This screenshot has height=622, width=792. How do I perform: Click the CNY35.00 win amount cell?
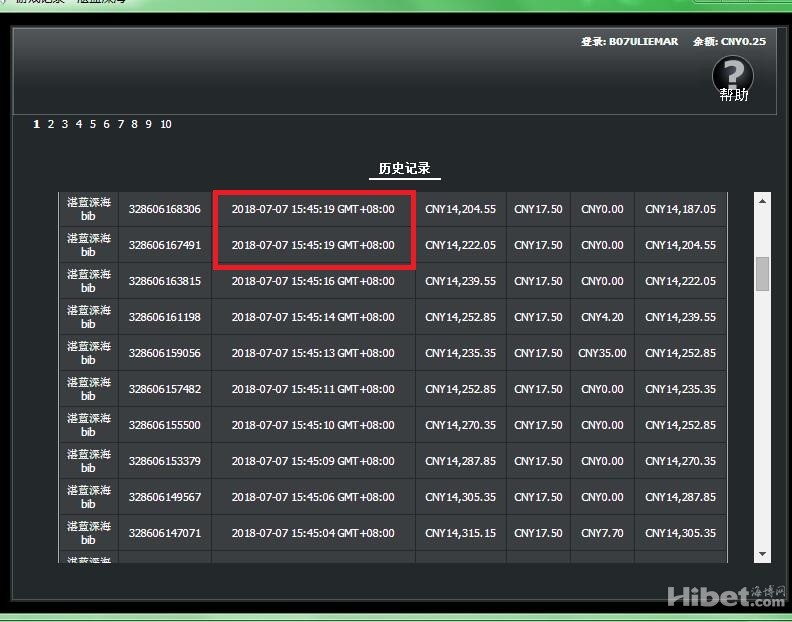[x=602, y=353]
